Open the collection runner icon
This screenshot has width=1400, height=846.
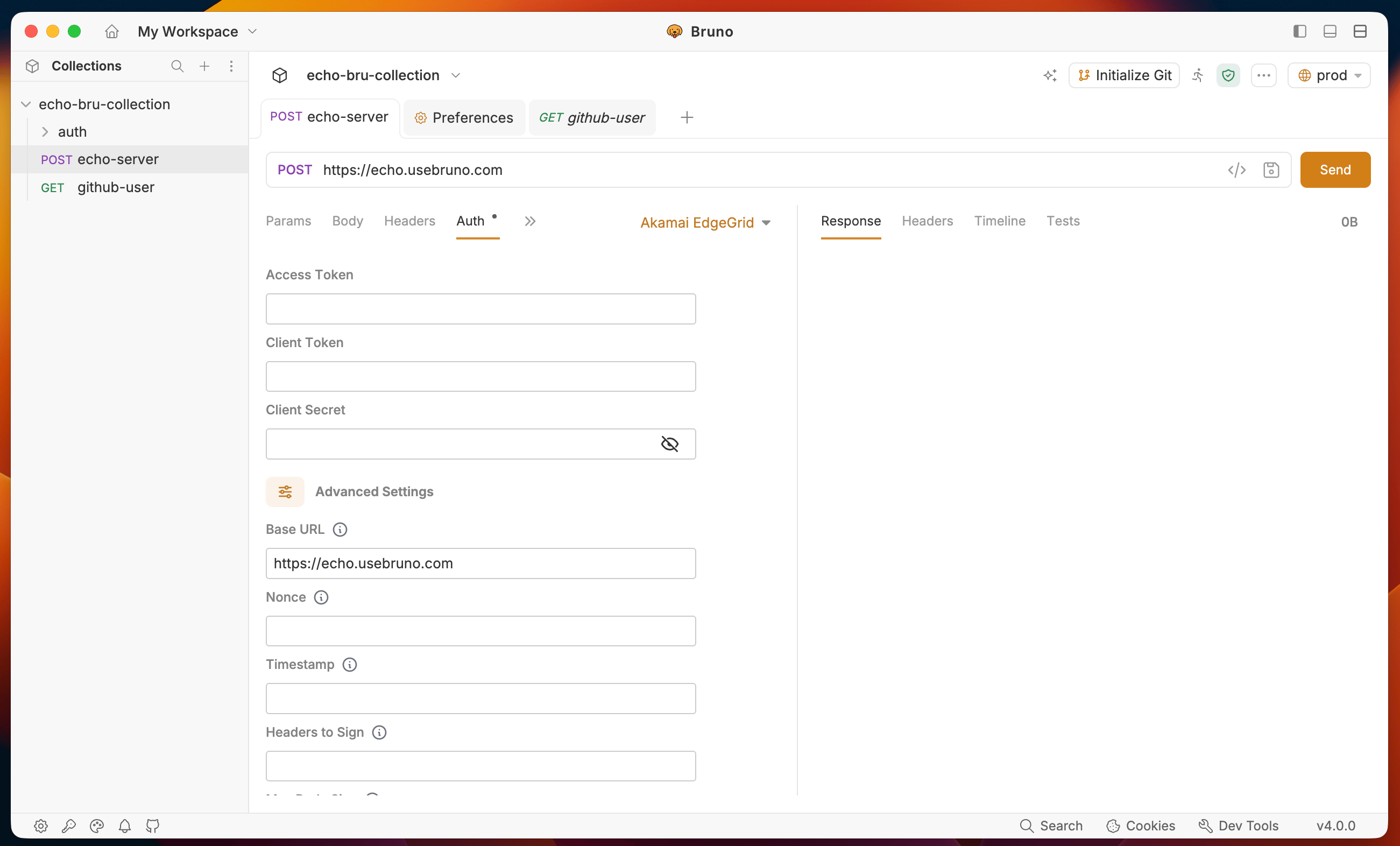click(1198, 75)
